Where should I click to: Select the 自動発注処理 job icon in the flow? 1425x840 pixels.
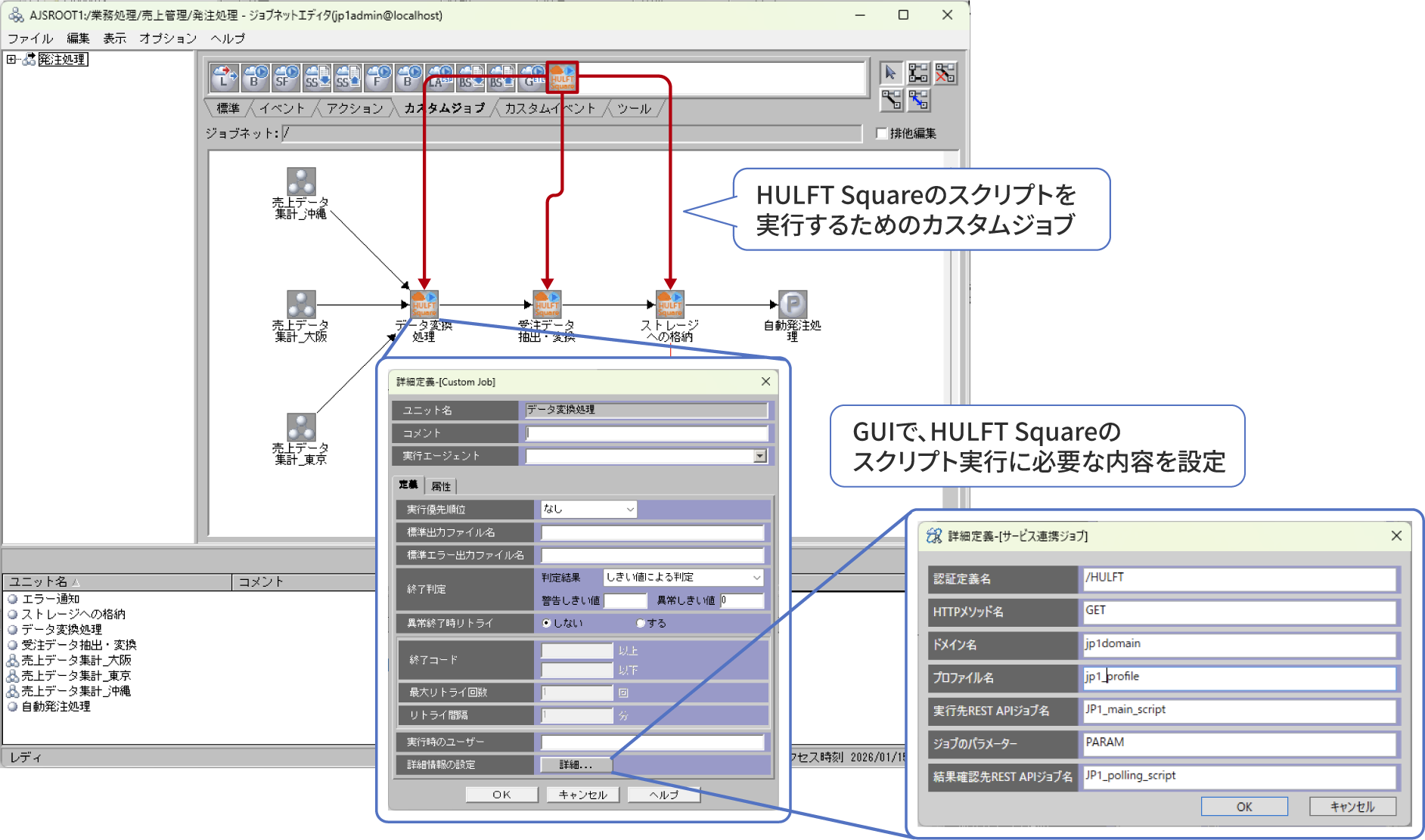pyautogui.click(x=792, y=305)
